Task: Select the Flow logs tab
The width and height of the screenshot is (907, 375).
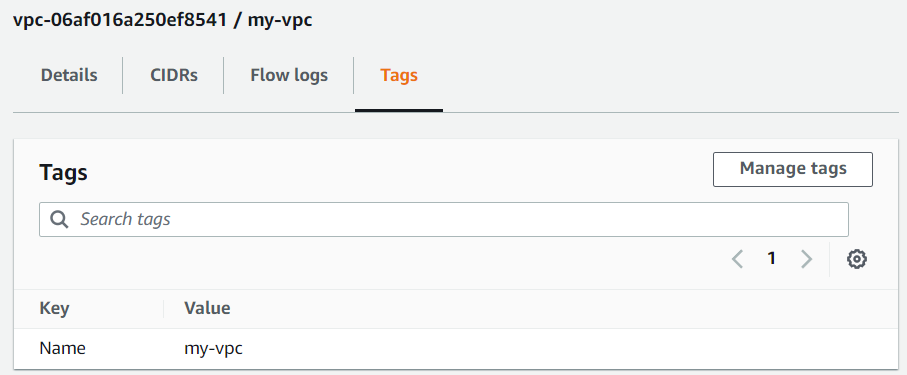Action: [x=289, y=75]
